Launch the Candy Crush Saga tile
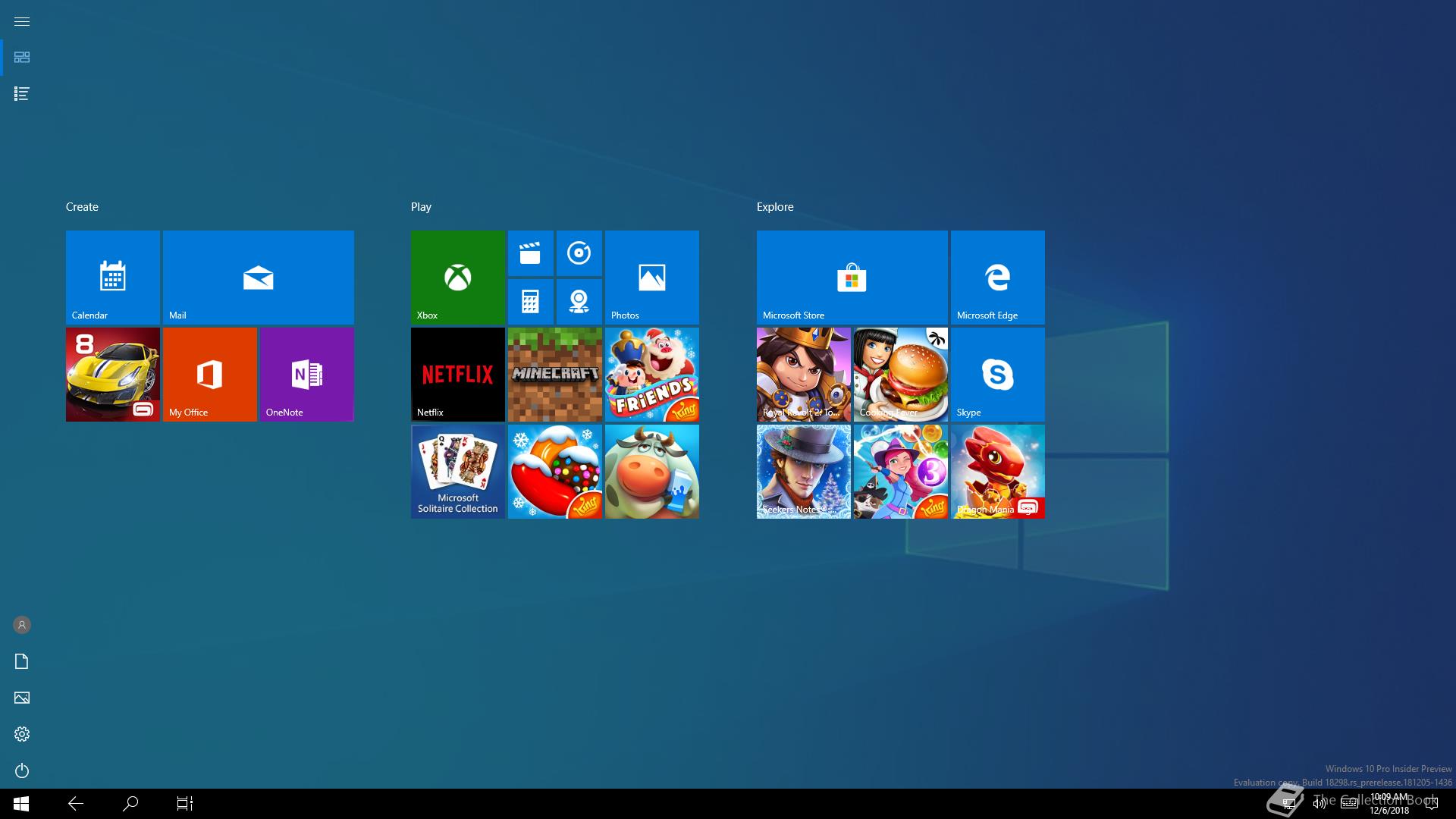Screen dimensions: 1456x819 pyautogui.click(x=555, y=472)
